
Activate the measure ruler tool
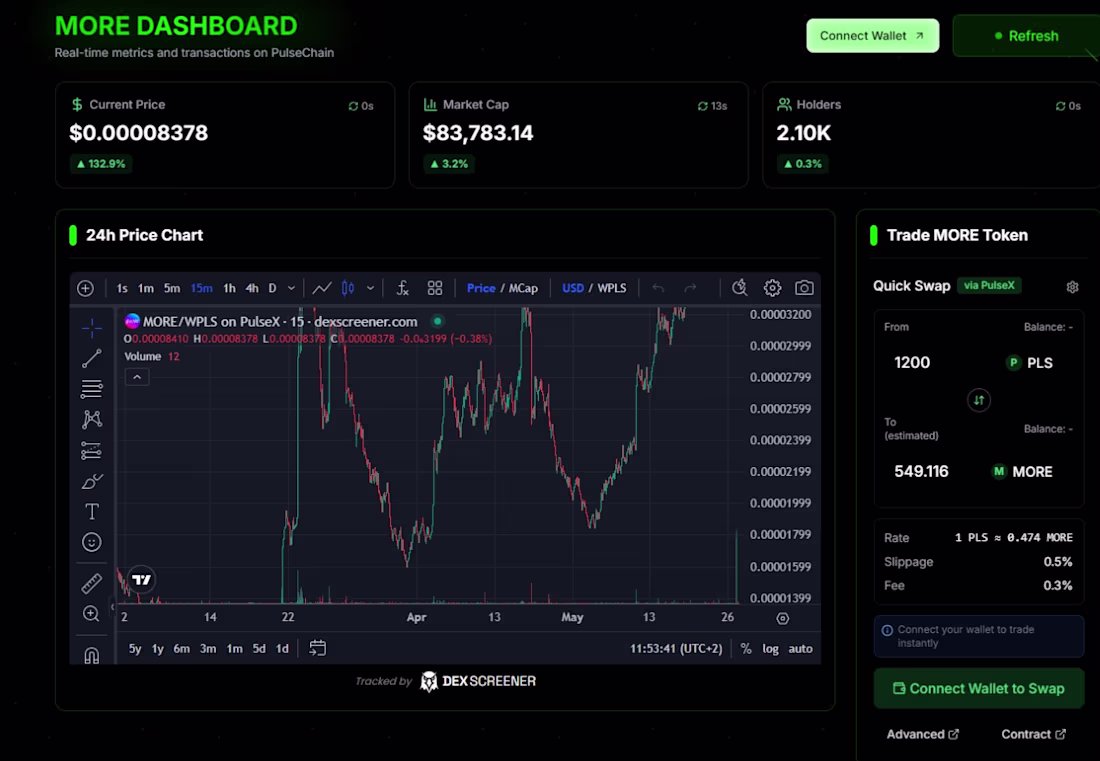click(91, 582)
